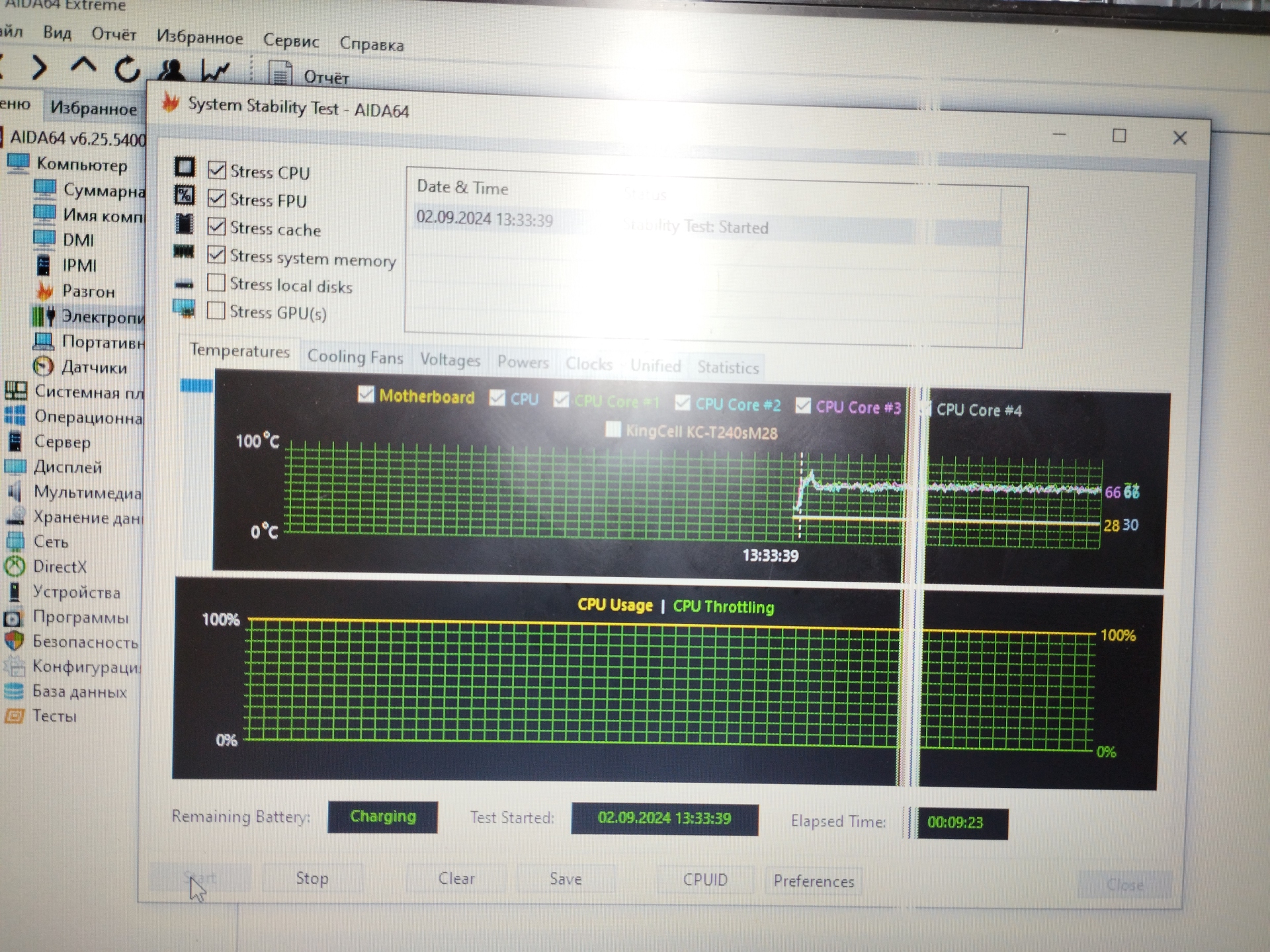Open the Избранное menu

(x=200, y=37)
